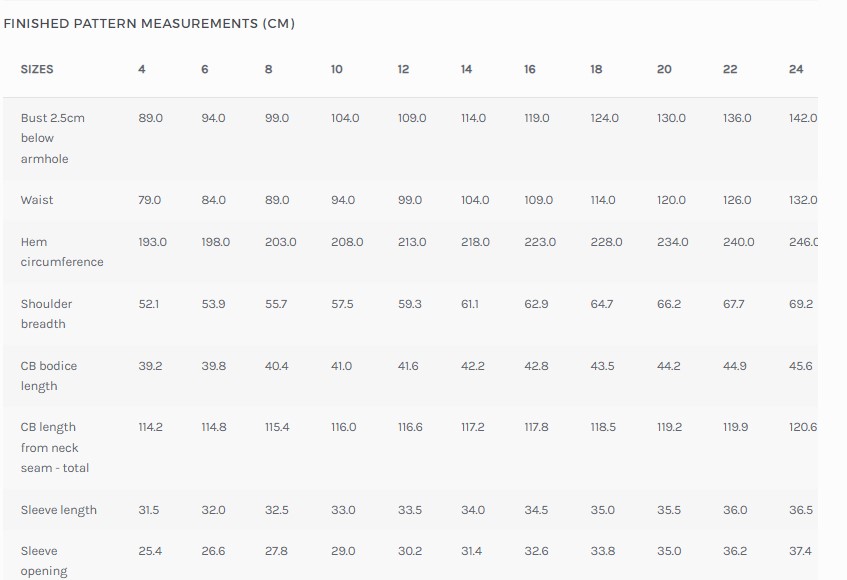Viewport: 847px width, 580px height.
Task: Click the Finished Pattern Measurements (CM) heading
Action: (149, 24)
